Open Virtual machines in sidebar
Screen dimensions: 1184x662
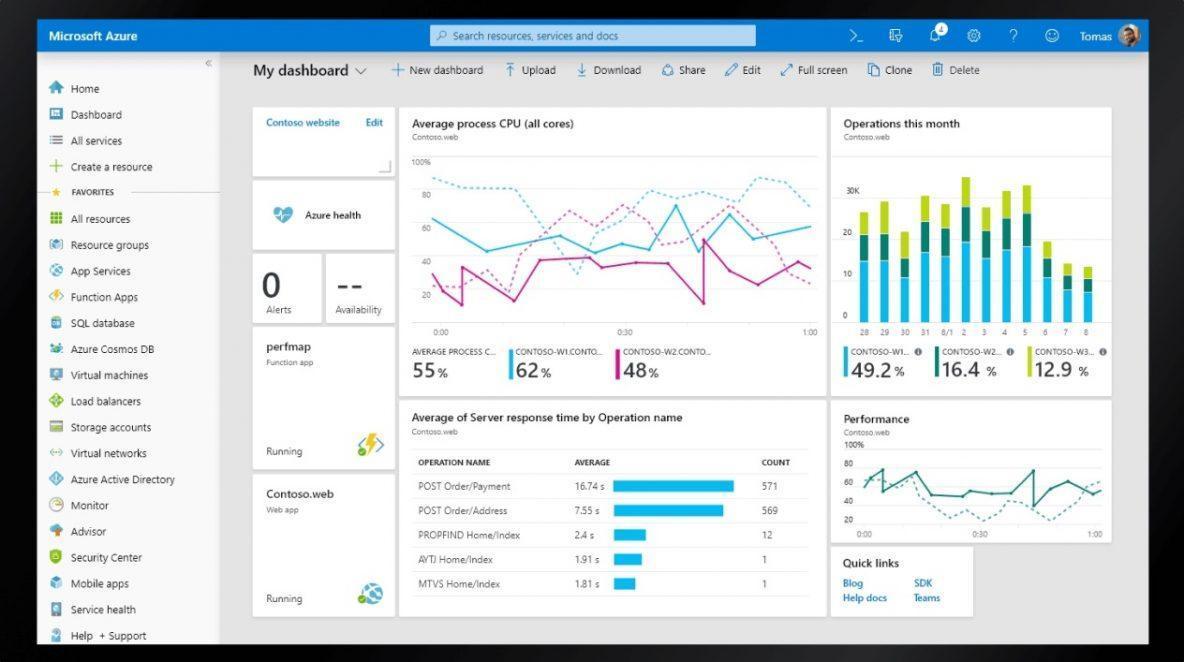(x=109, y=375)
